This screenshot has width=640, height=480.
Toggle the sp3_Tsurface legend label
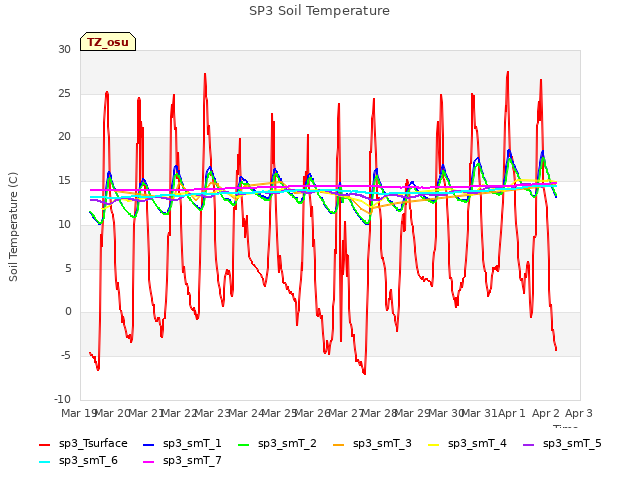click(93, 443)
